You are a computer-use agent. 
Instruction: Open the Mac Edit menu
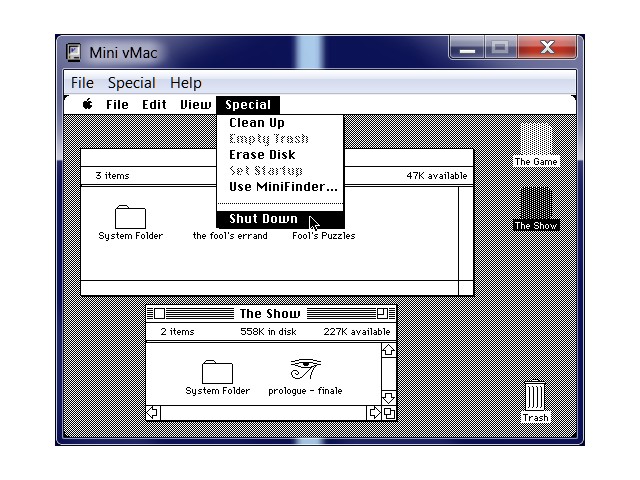click(x=154, y=105)
